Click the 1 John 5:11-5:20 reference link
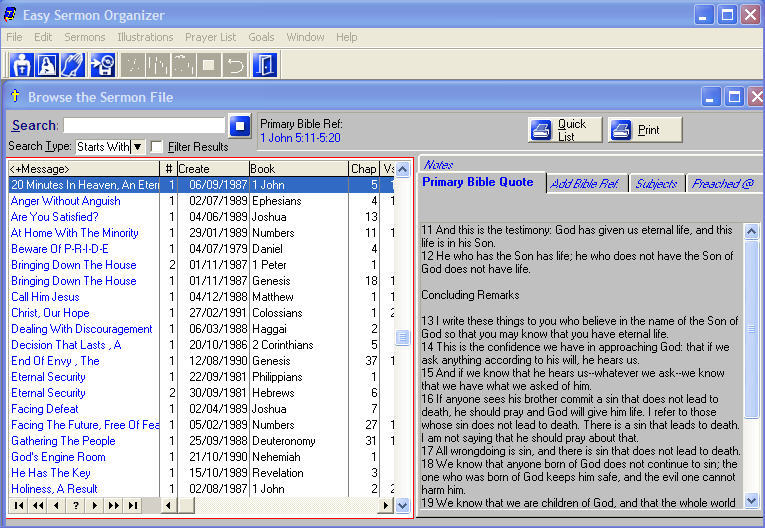765x528 pixels. click(301, 138)
